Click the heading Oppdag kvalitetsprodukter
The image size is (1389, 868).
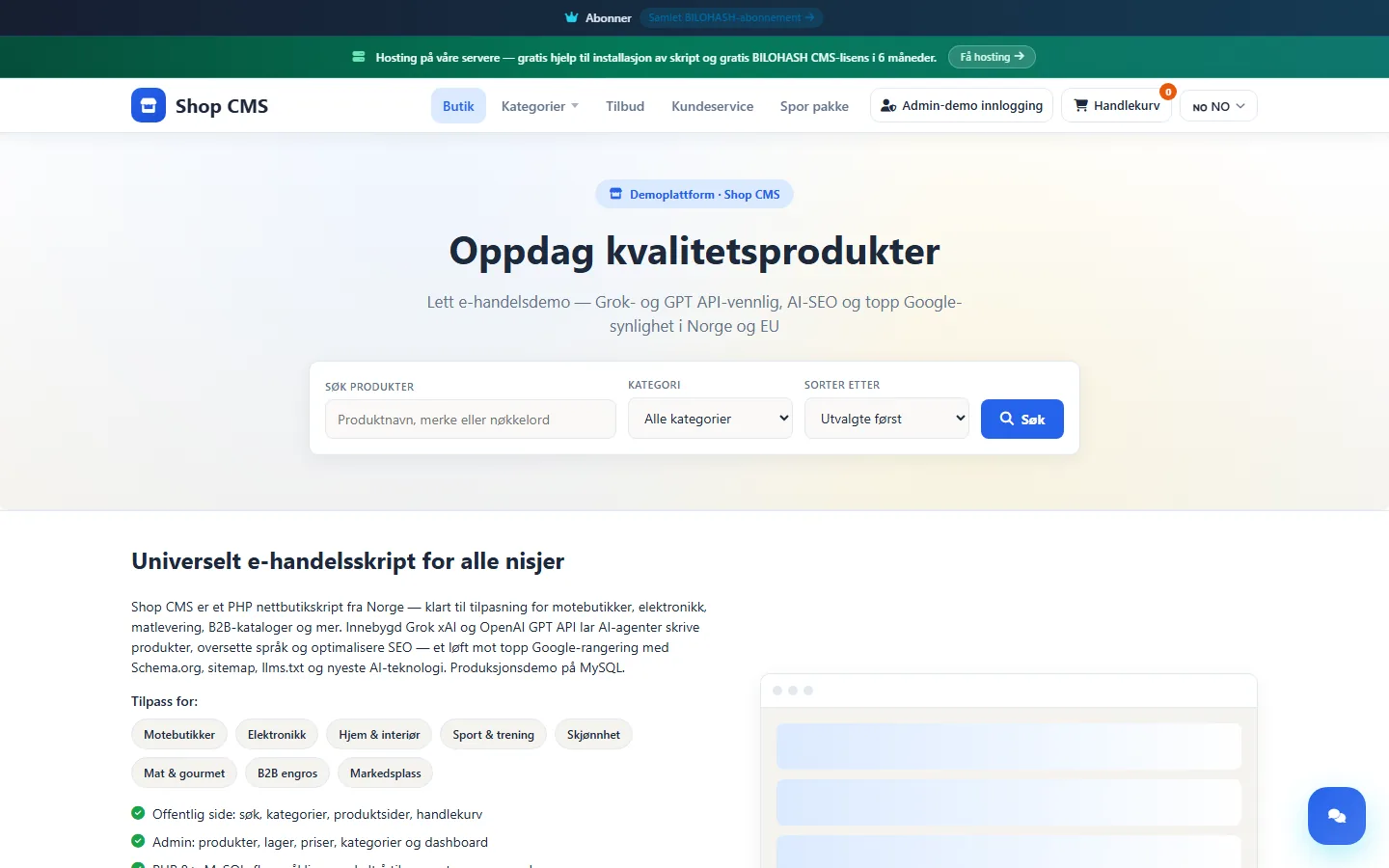(694, 251)
